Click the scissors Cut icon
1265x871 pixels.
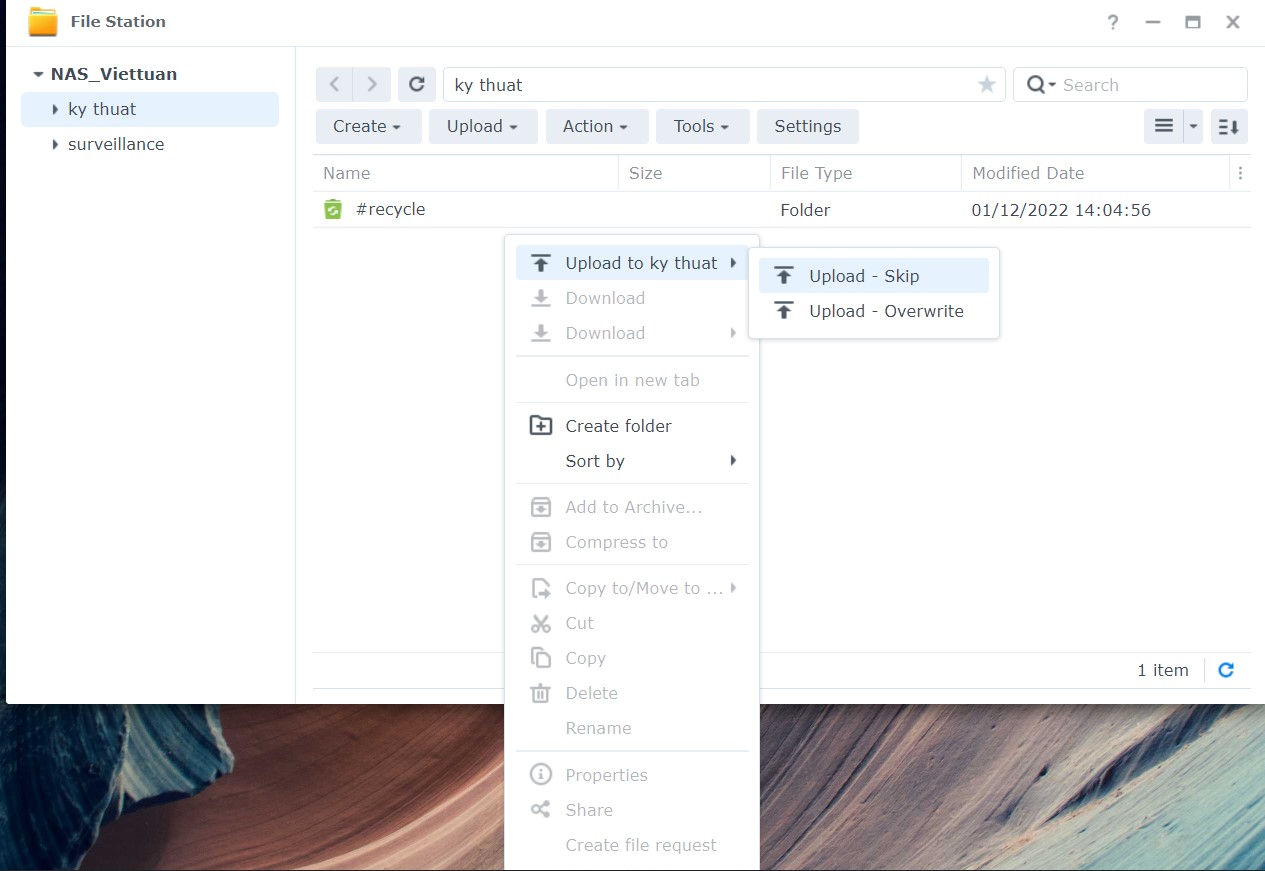[540, 623]
